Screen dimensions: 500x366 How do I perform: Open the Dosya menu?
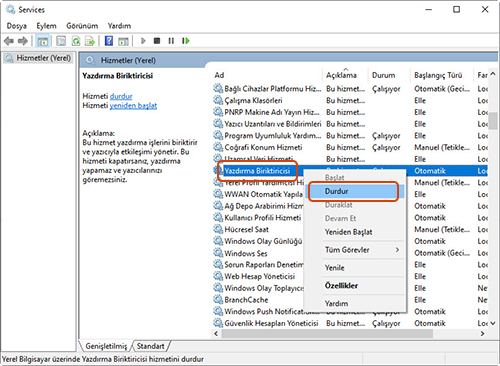click(x=17, y=26)
